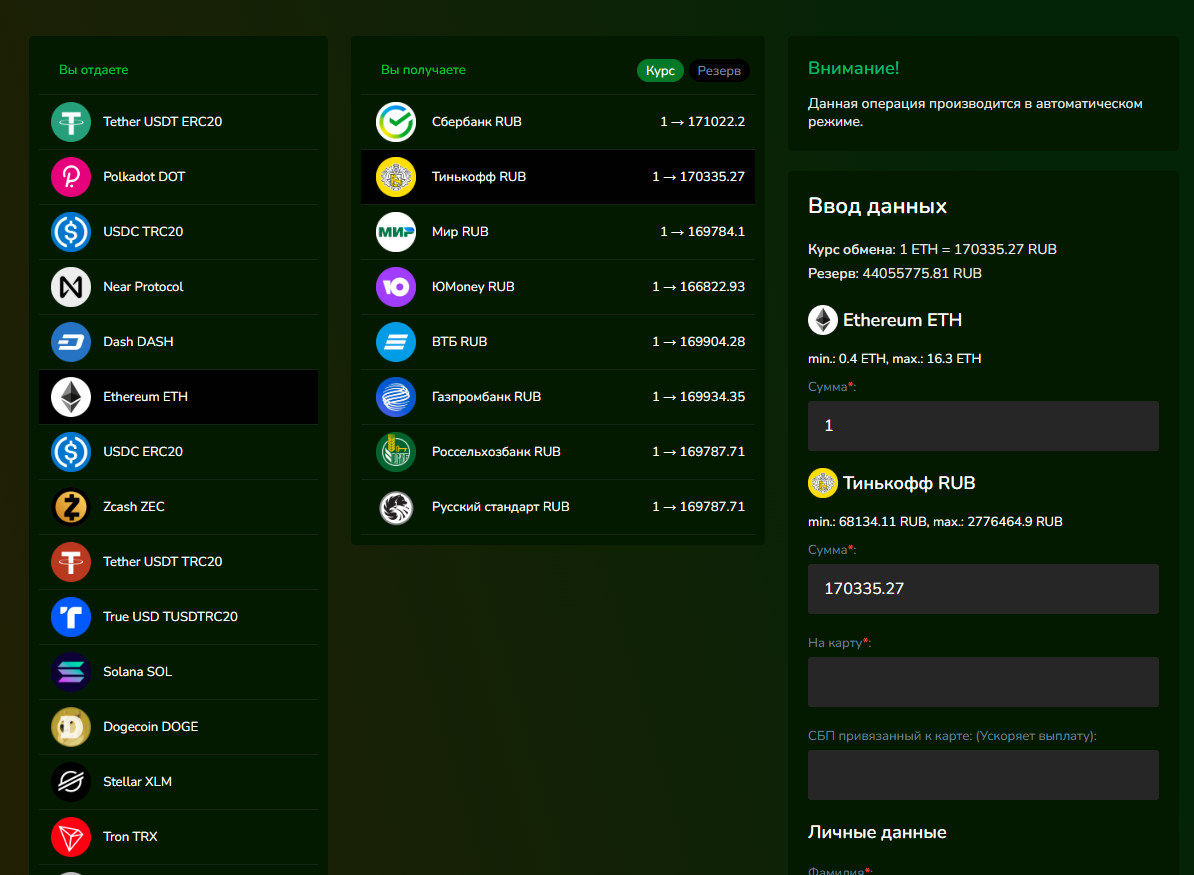Click the rate 1 → 169784.1
Image resolution: width=1194 pixels, height=875 pixels.
pyautogui.click(x=702, y=232)
